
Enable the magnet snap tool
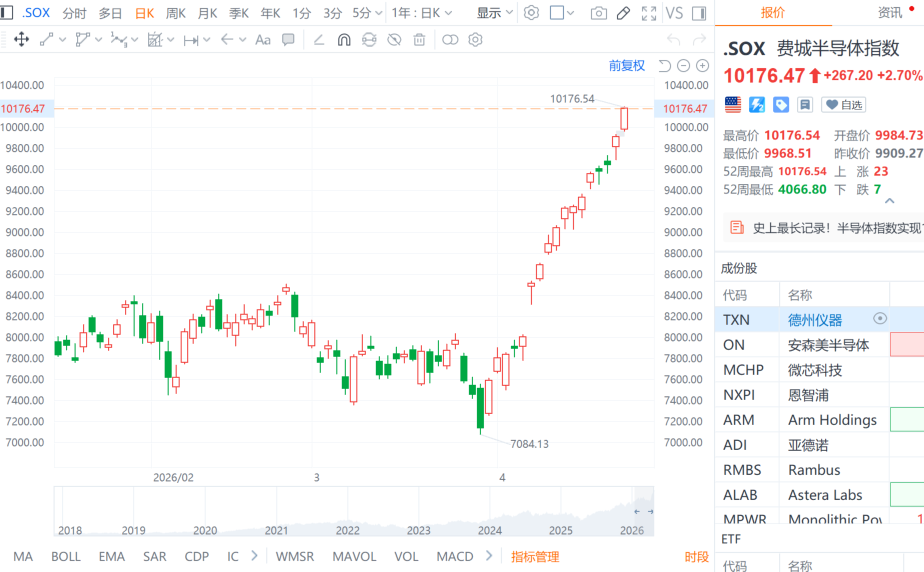pos(344,40)
